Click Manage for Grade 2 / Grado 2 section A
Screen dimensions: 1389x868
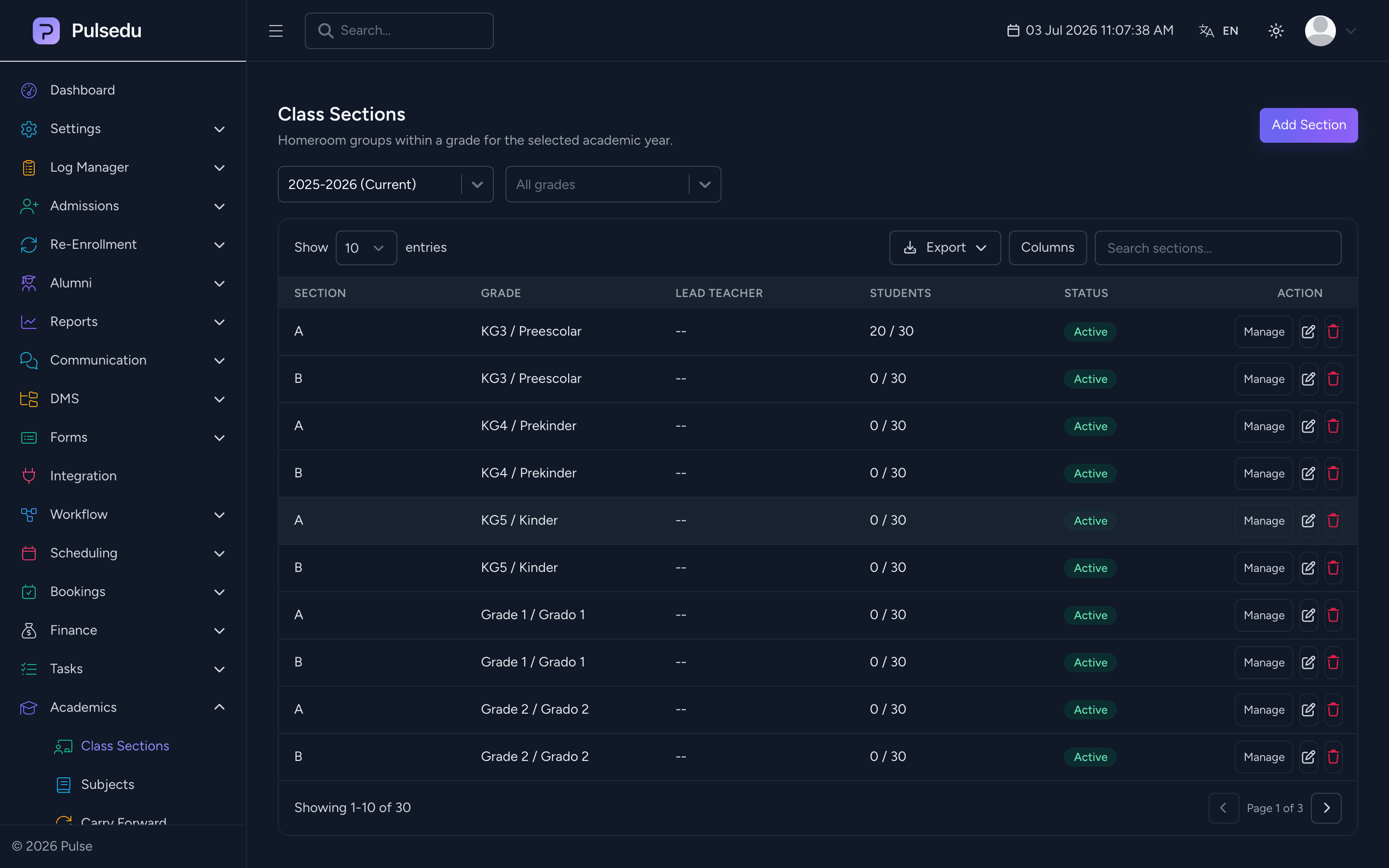pyautogui.click(x=1263, y=709)
